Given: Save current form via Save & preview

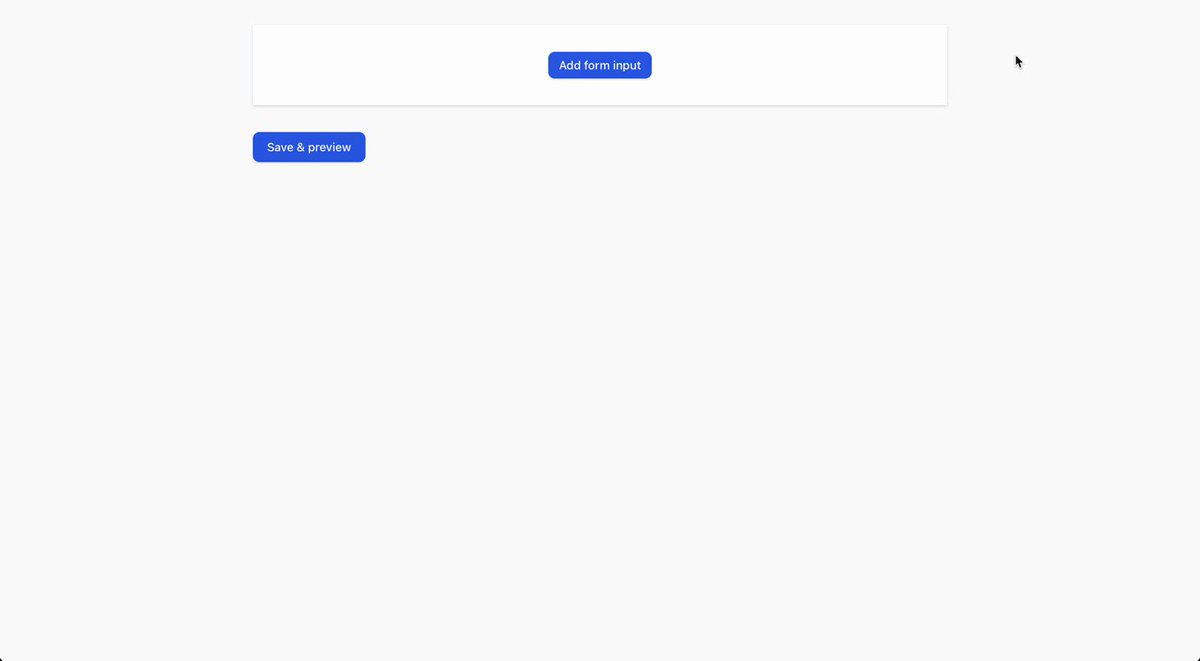Looking at the screenshot, I should tap(308, 147).
